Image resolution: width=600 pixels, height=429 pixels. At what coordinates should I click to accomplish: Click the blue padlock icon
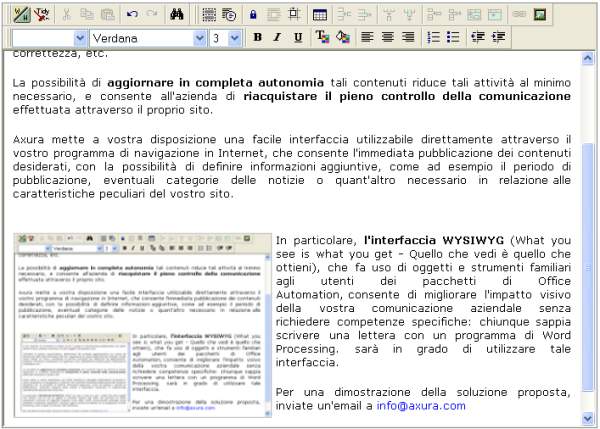[x=251, y=15]
